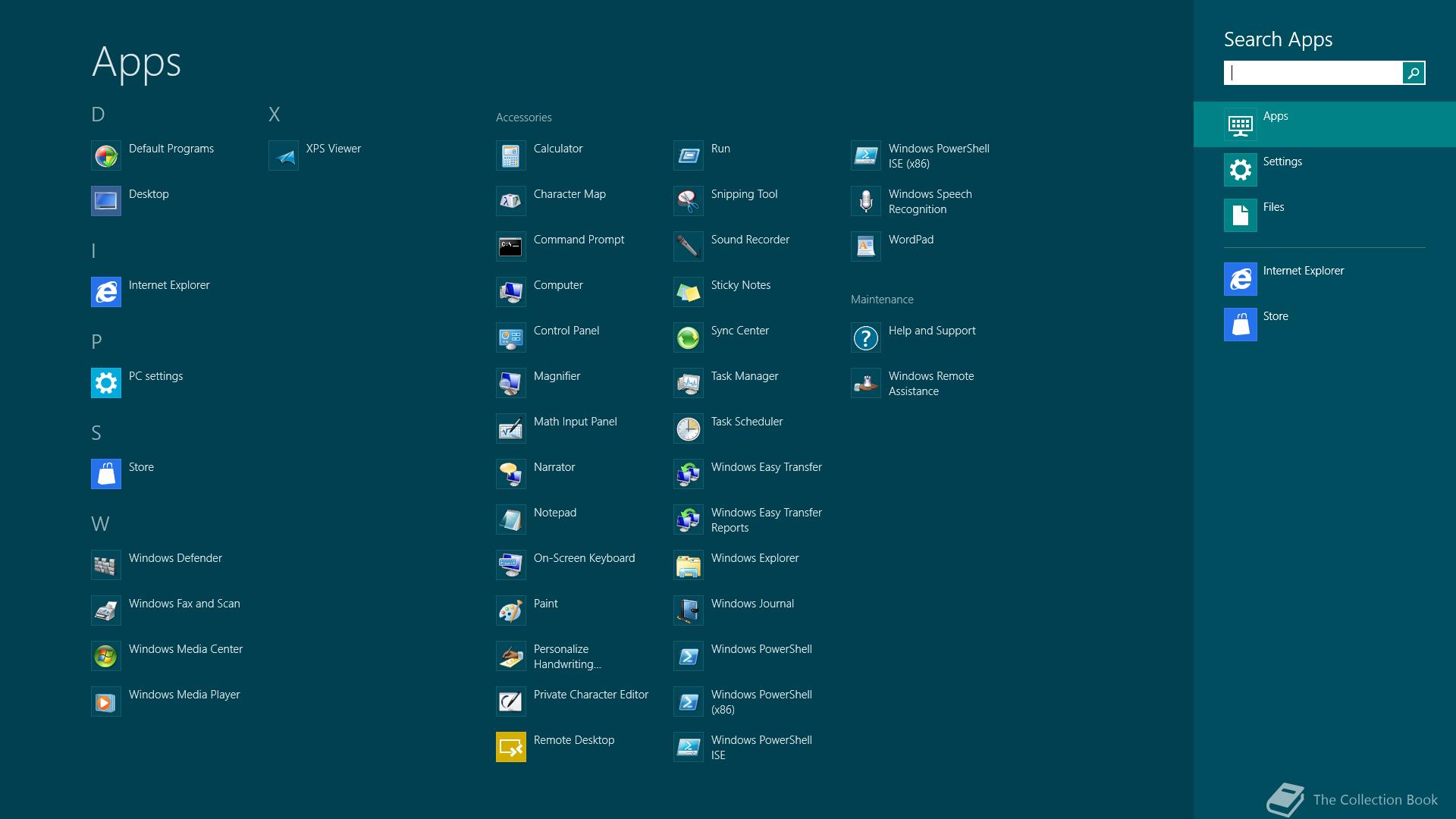The image size is (1456, 819).
Task: Open Sticky Notes icon
Action: (x=688, y=292)
